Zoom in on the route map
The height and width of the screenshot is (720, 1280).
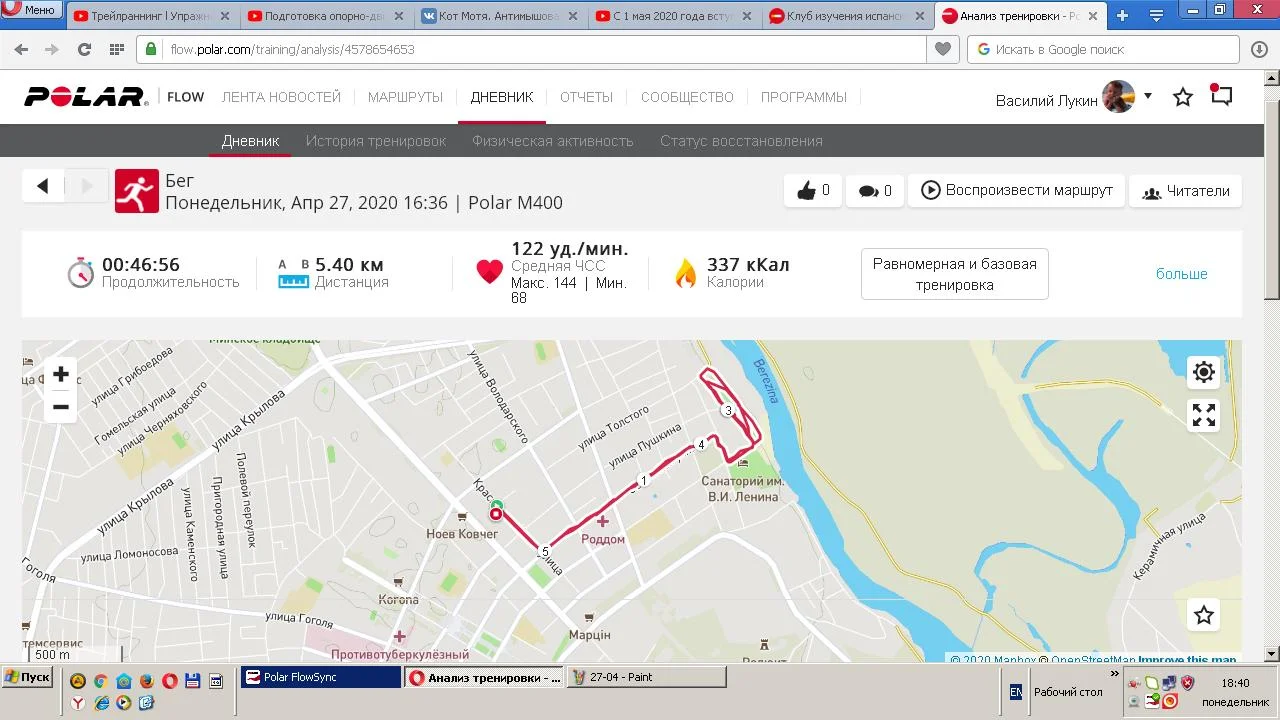(x=61, y=374)
